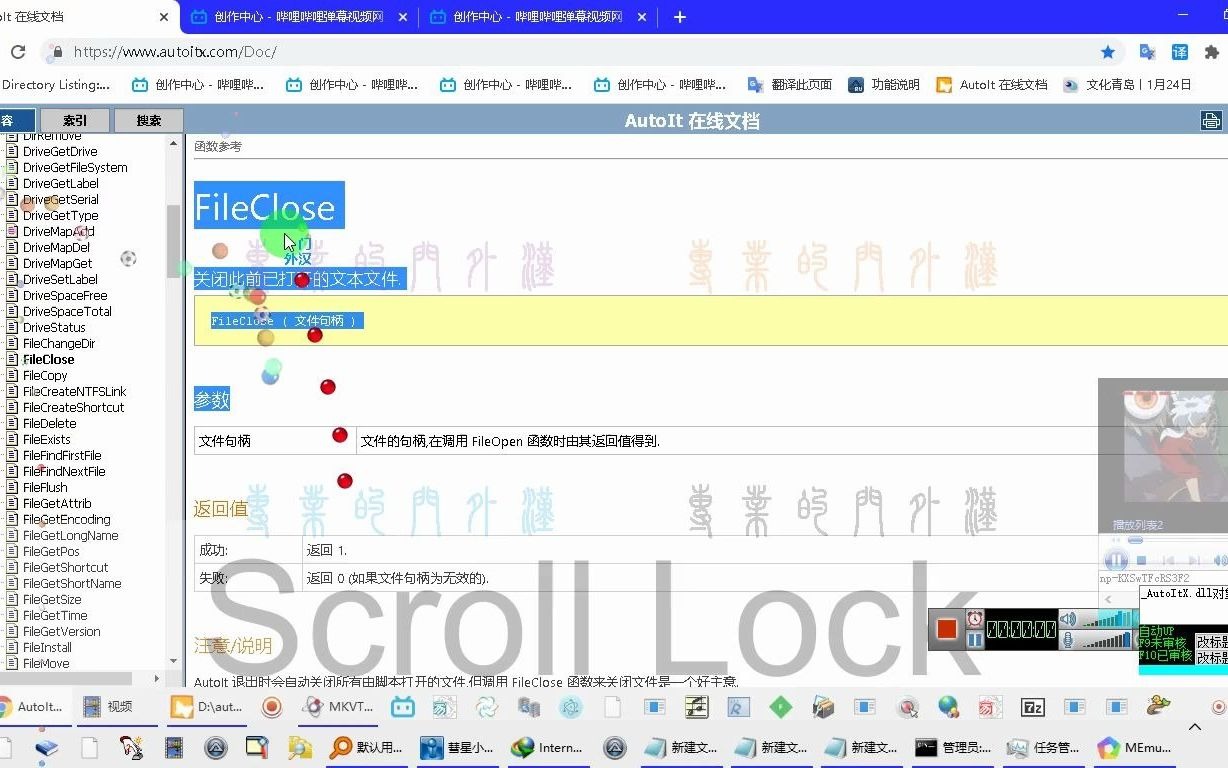Launch 7-Zip from the taskbar

(1032, 707)
